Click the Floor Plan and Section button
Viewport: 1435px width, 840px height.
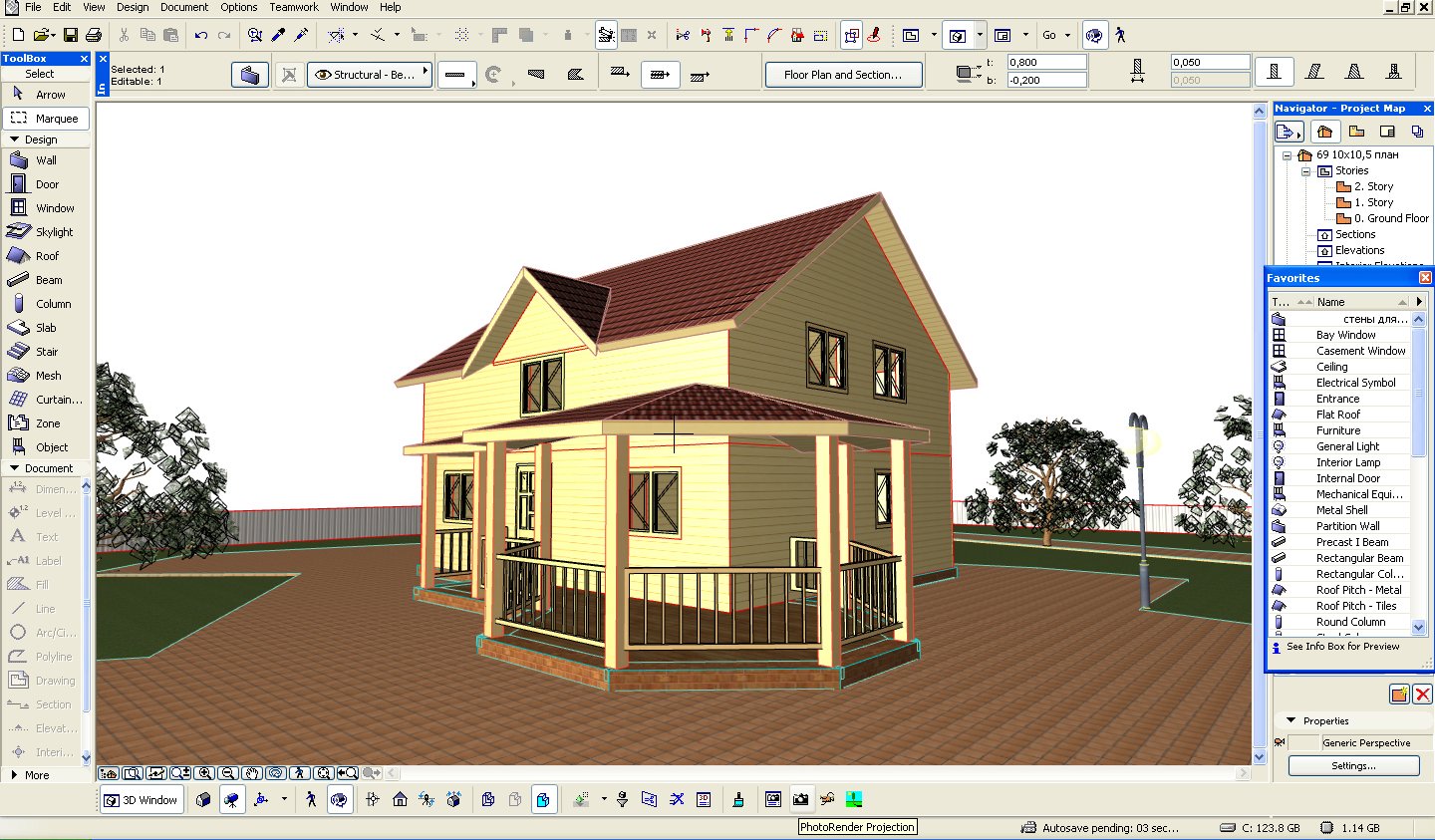point(843,75)
